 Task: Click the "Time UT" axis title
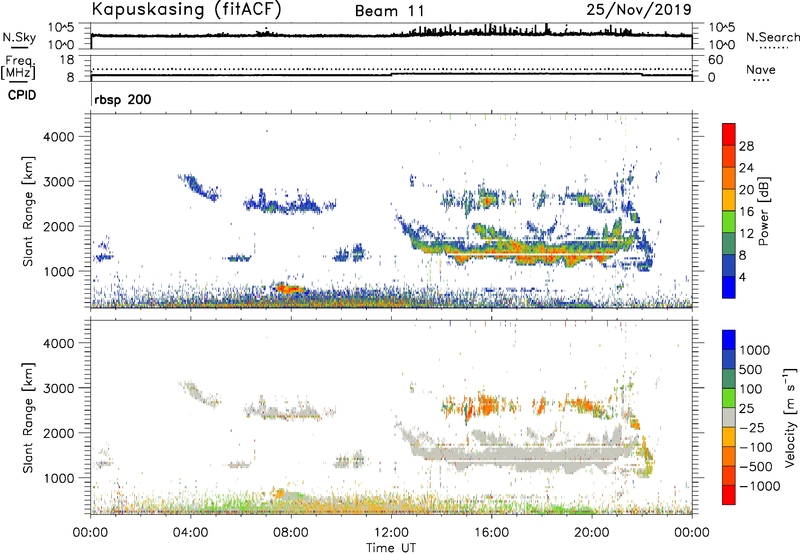click(391, 548)
